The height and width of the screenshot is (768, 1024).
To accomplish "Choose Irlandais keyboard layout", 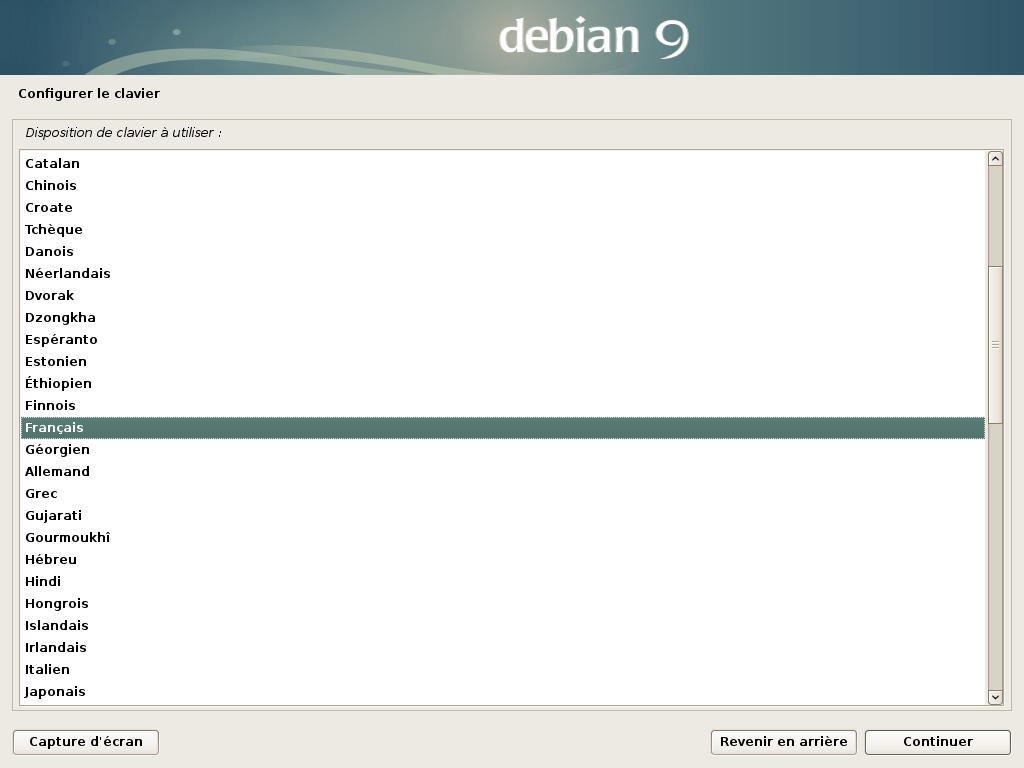I will point(502,647).
